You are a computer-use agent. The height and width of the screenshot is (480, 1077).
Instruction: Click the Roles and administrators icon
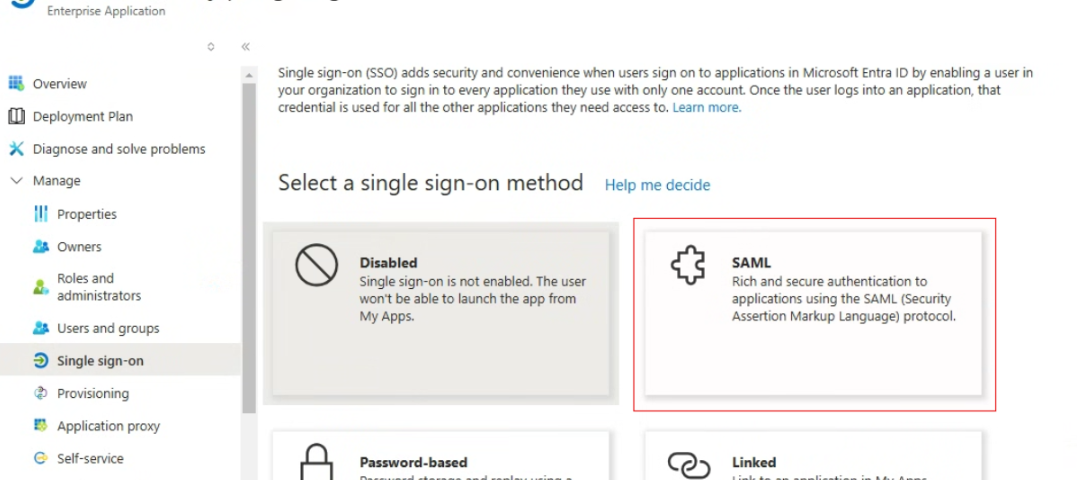tap(41, 287)
